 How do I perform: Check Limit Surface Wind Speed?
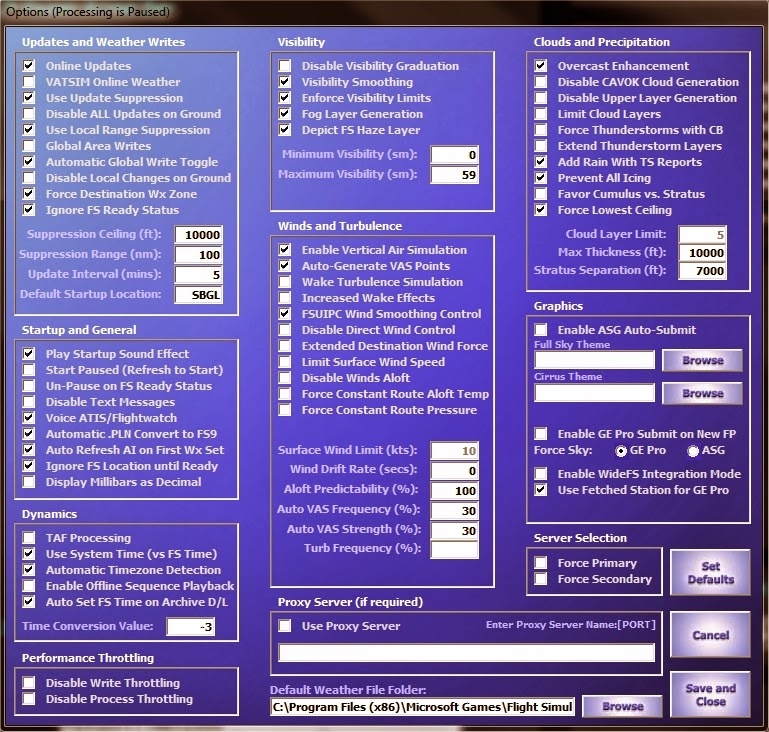(284, 362)
